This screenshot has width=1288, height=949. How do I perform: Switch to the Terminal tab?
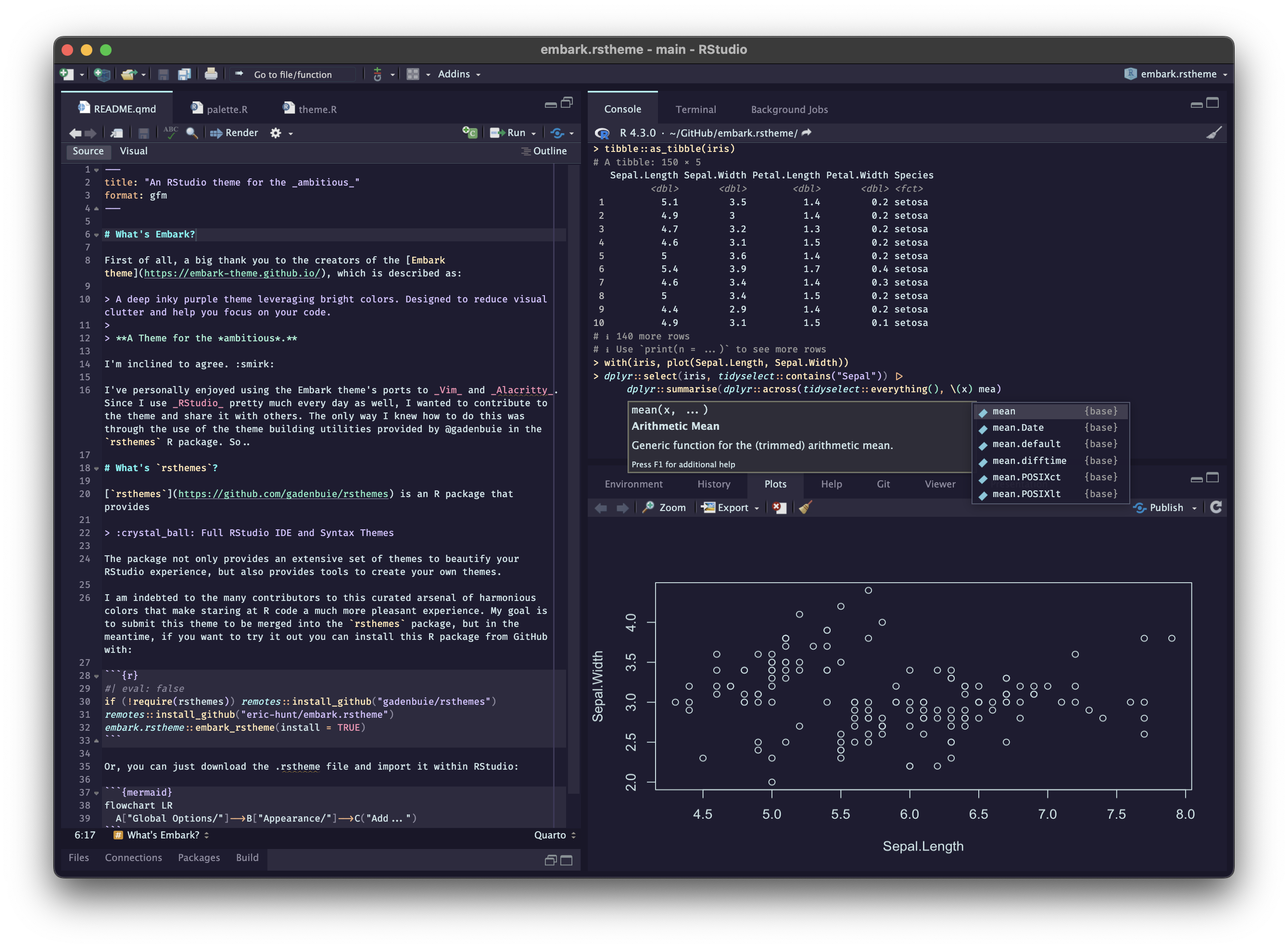[695, 109]
